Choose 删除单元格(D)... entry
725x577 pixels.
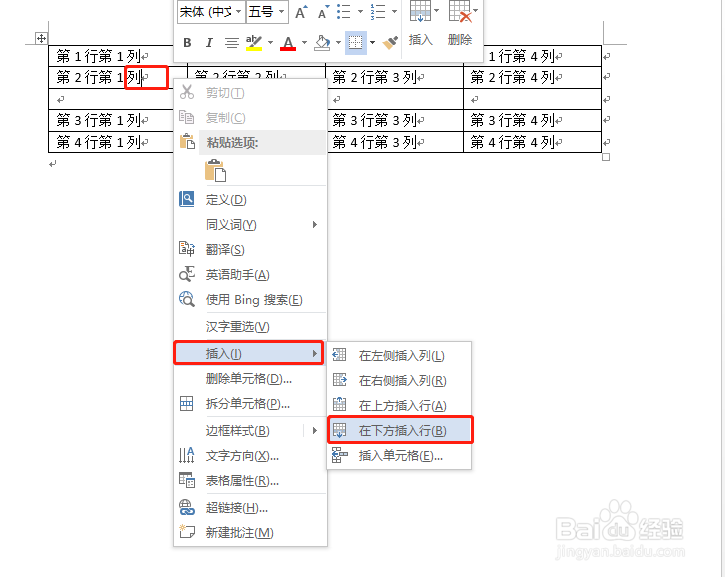pos(251,379)
